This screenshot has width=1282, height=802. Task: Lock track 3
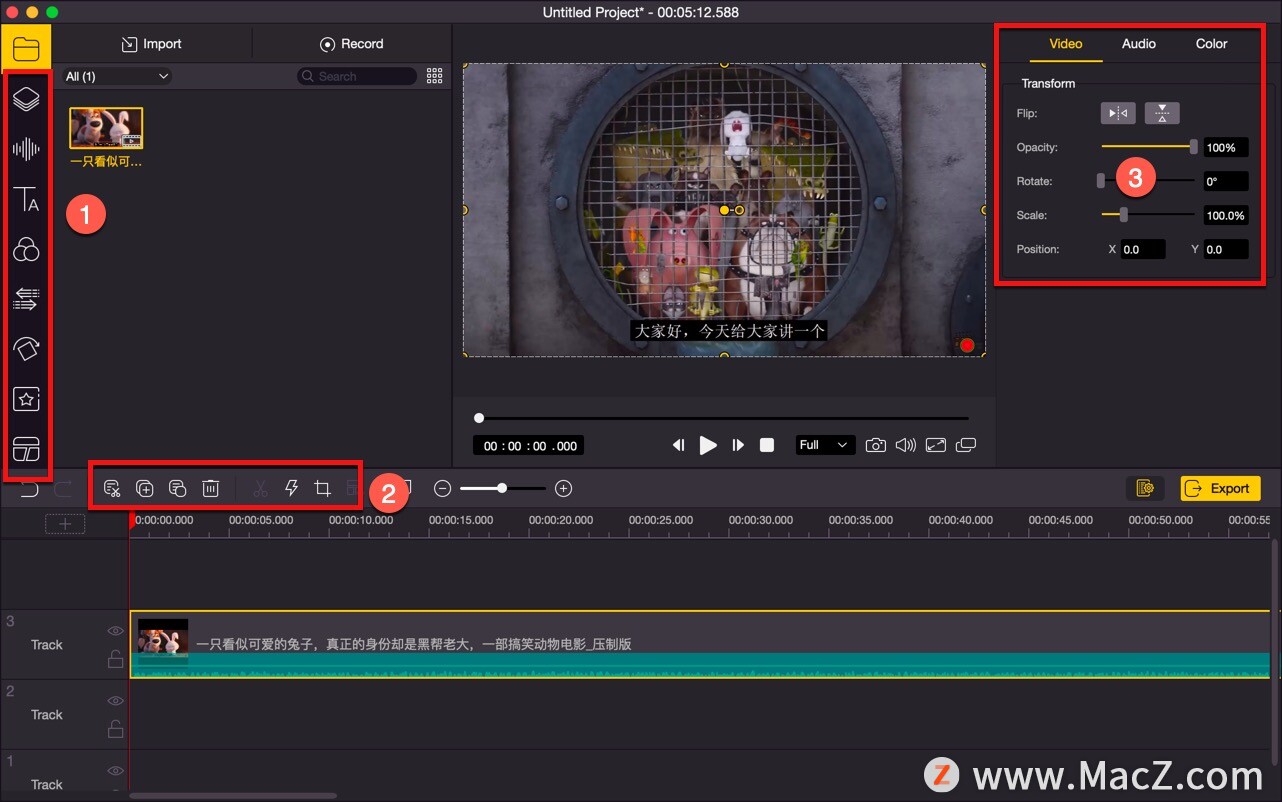(x=115, y=658)
